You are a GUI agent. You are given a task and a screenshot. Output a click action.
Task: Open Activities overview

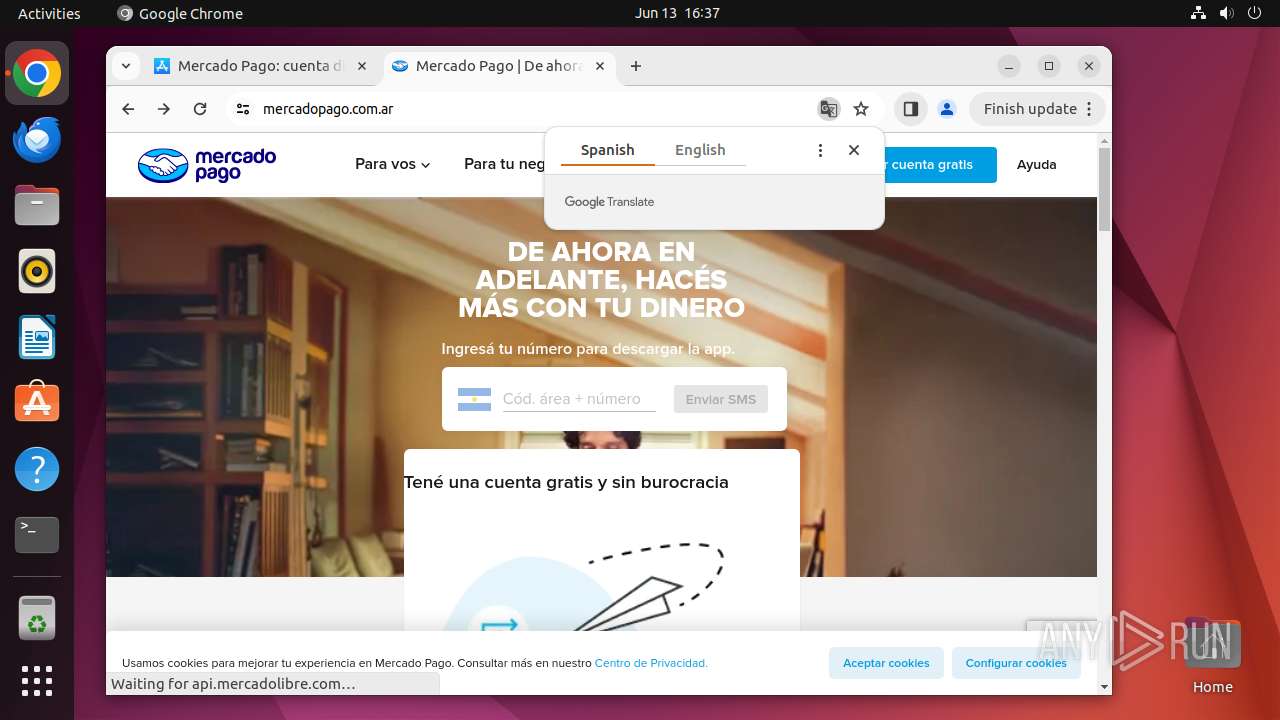point(49,13)
